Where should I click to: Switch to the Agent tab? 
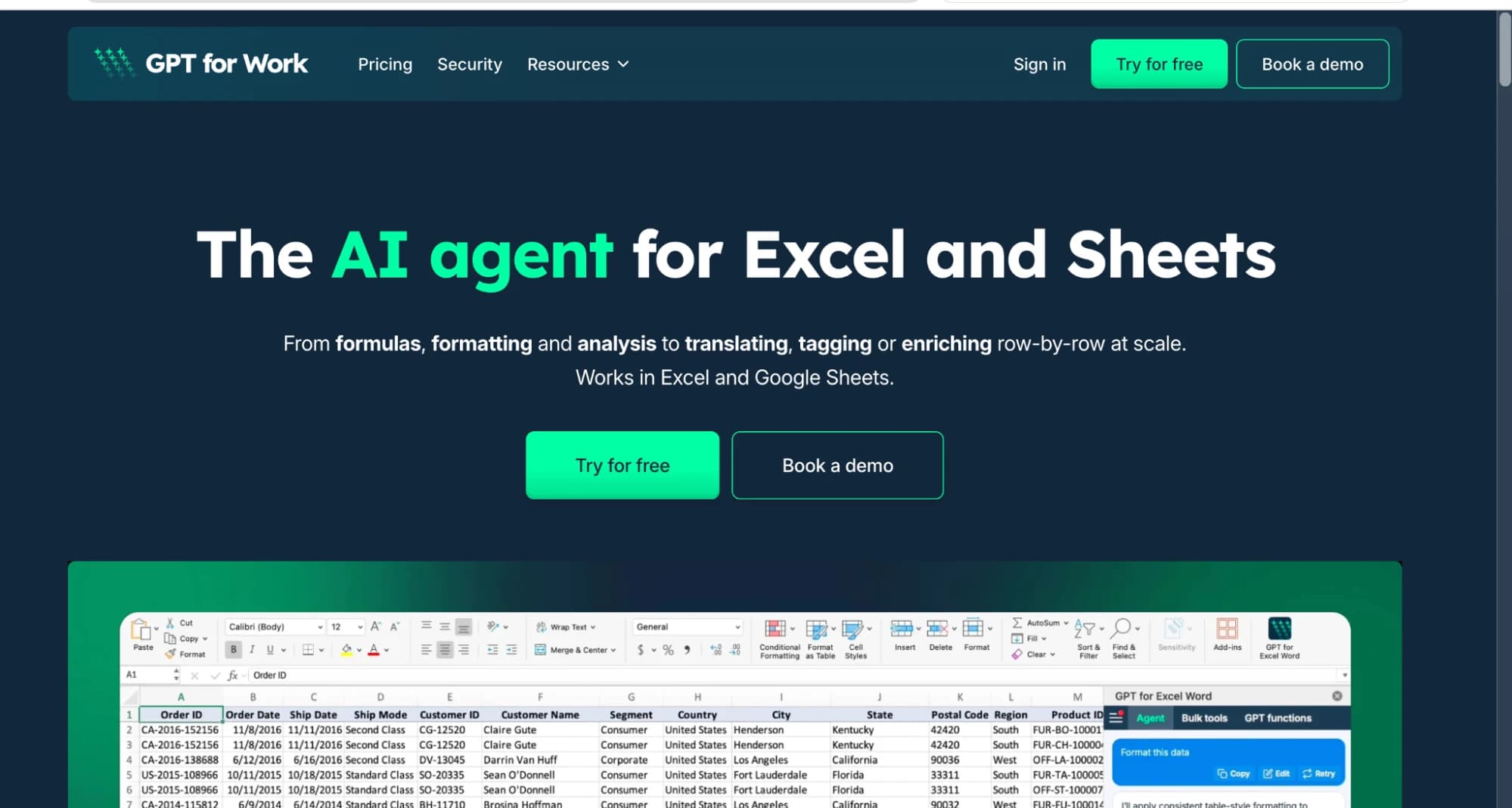coord(1150,718)
